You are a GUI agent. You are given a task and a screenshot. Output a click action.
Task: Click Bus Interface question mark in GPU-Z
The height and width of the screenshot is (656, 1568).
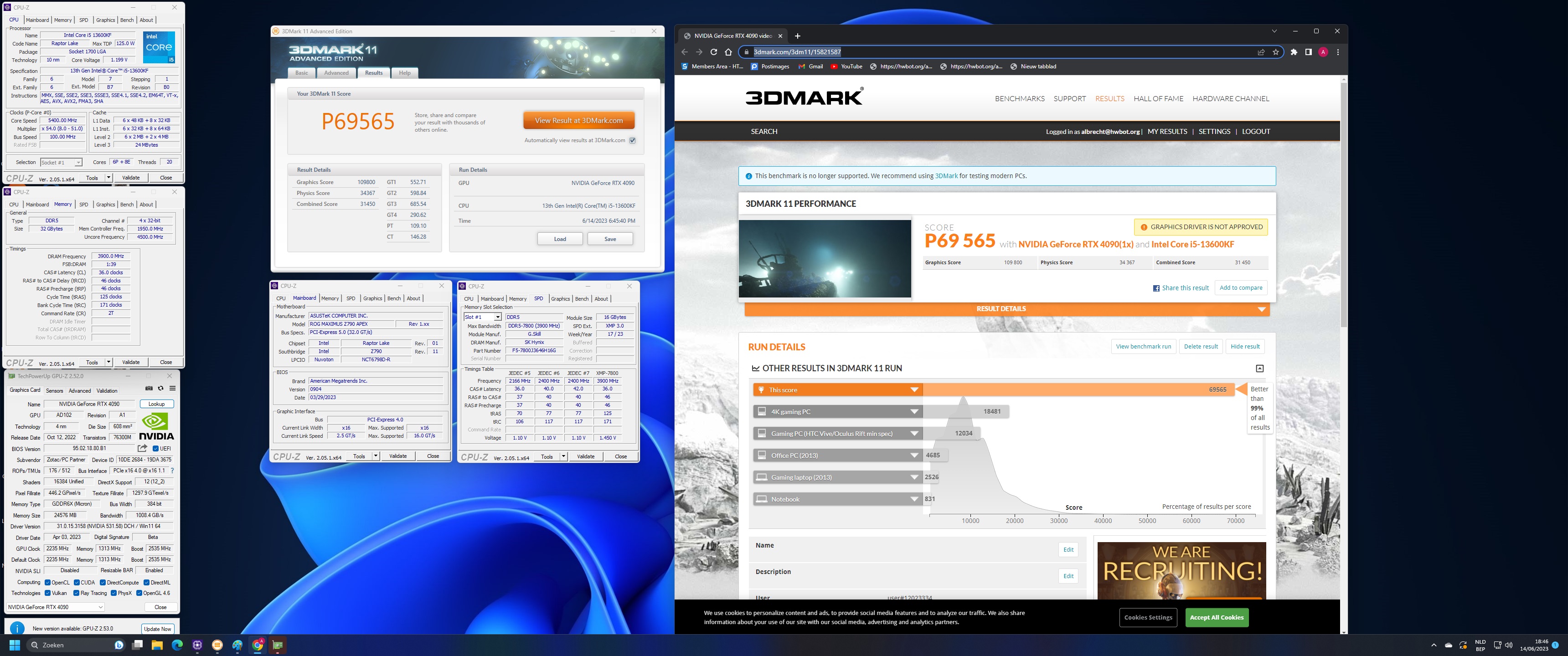[172, 471]
